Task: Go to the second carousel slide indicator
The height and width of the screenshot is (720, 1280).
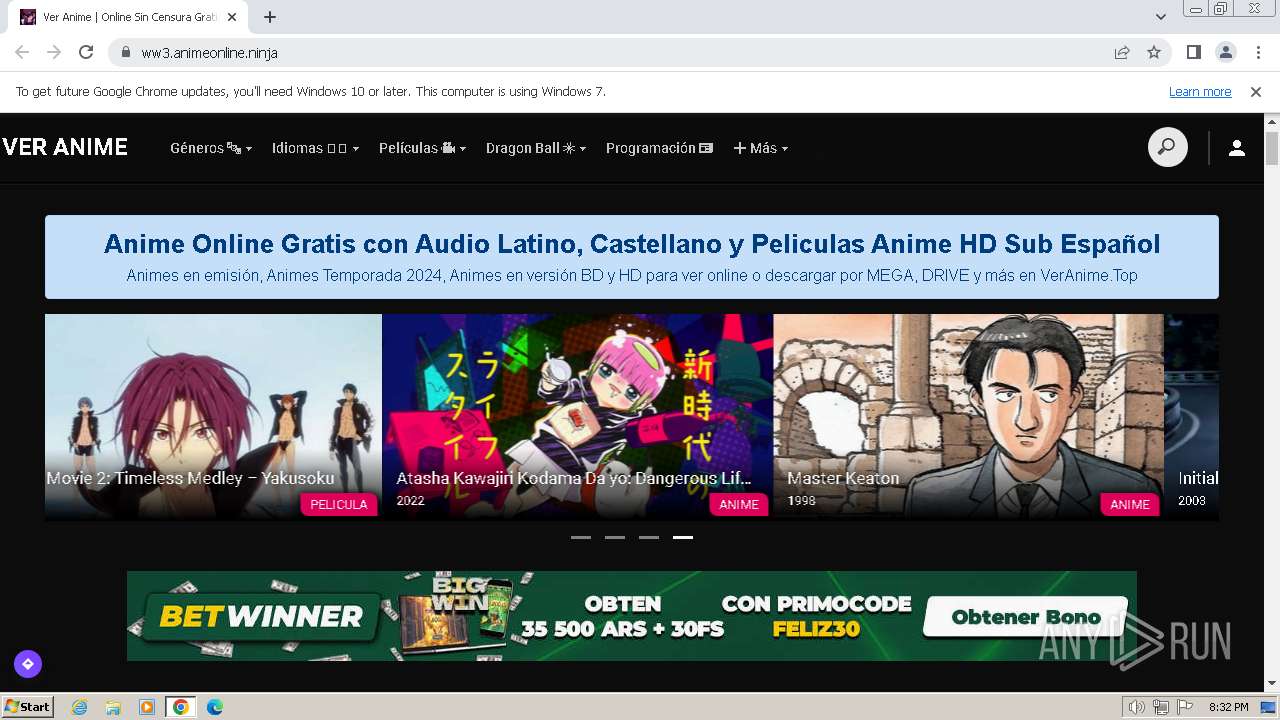Action: click(x=615, y=537)
